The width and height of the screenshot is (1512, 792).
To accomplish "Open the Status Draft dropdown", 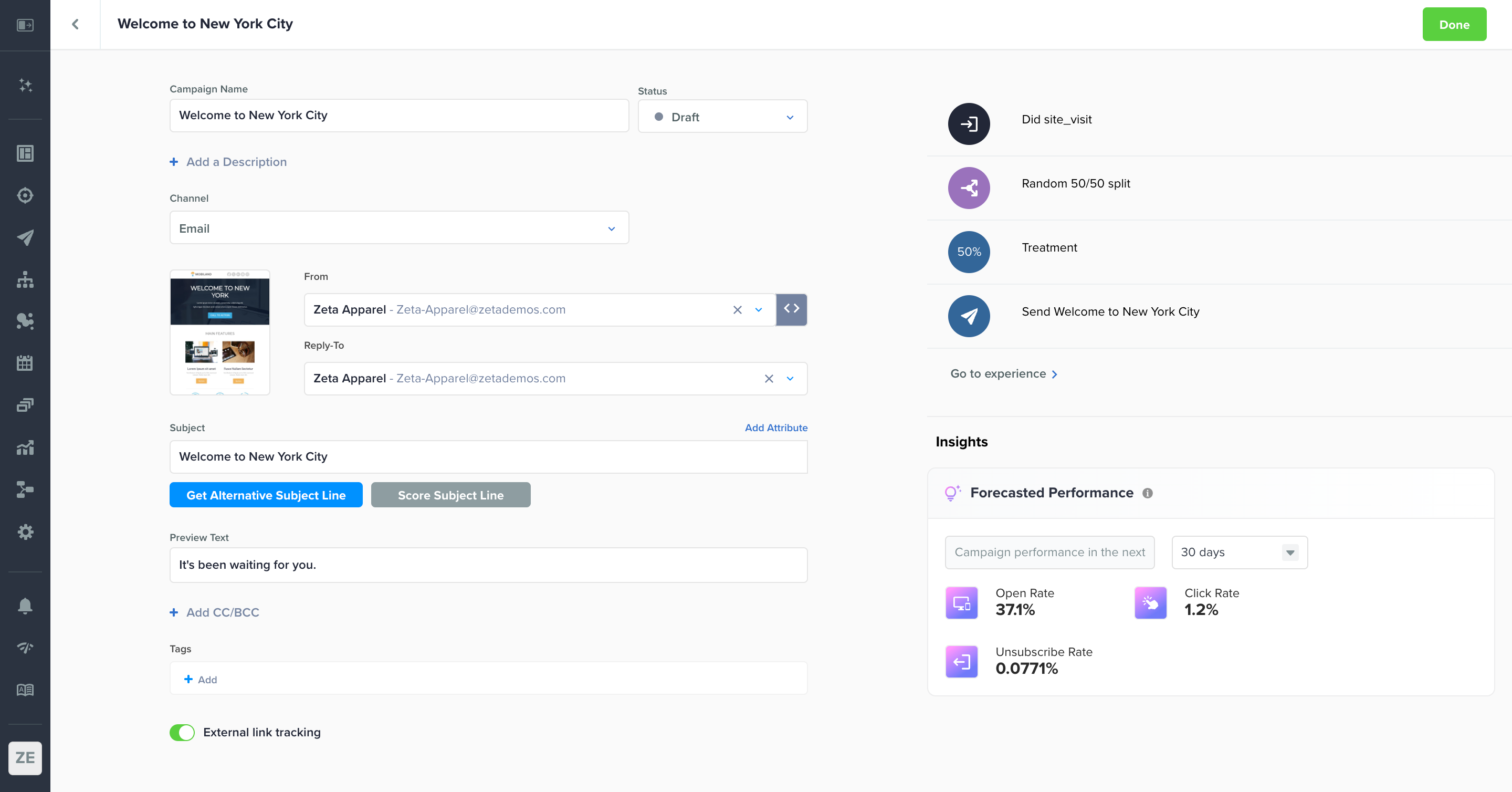I will [722, 117].
